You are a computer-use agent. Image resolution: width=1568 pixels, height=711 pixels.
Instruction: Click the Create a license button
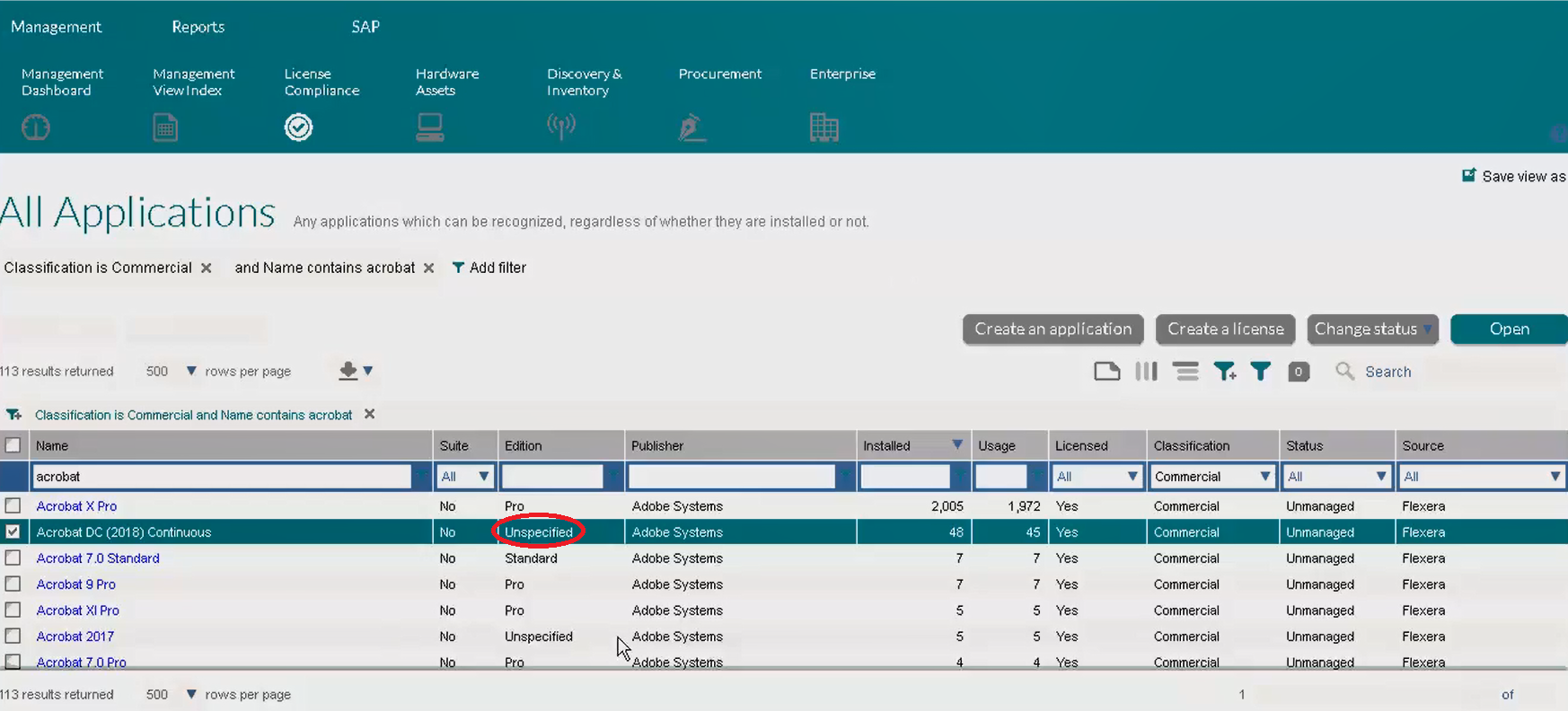1225,329
